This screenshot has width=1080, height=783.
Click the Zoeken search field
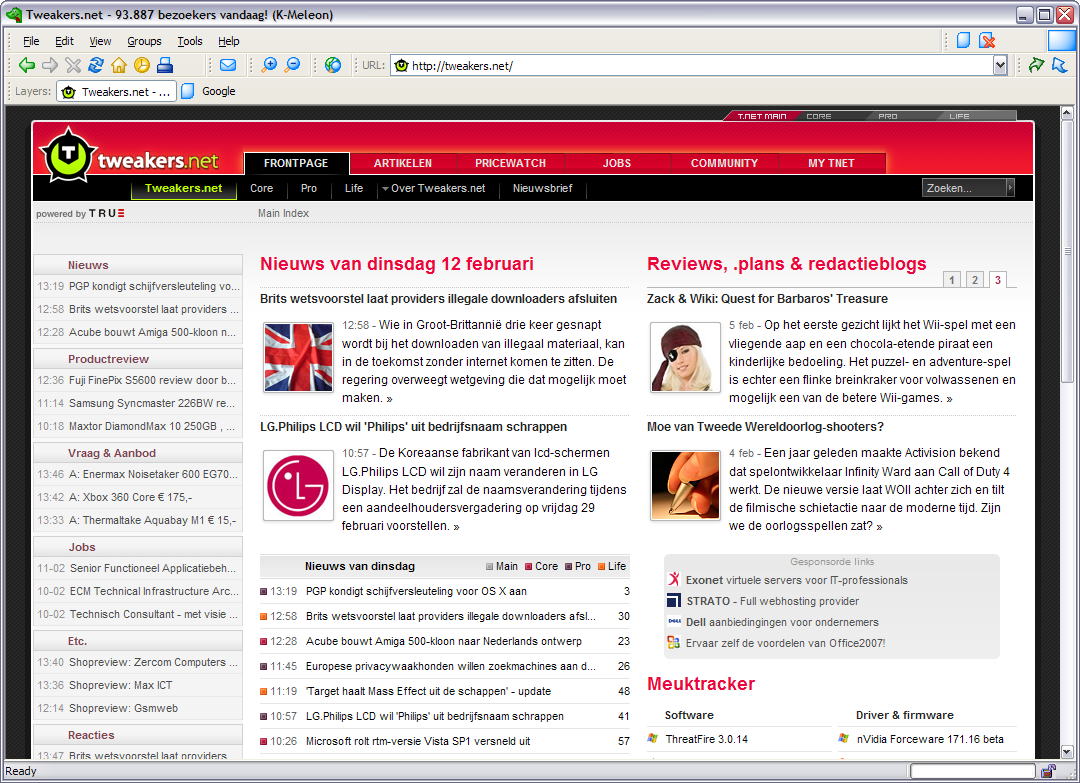click(964, 187)
